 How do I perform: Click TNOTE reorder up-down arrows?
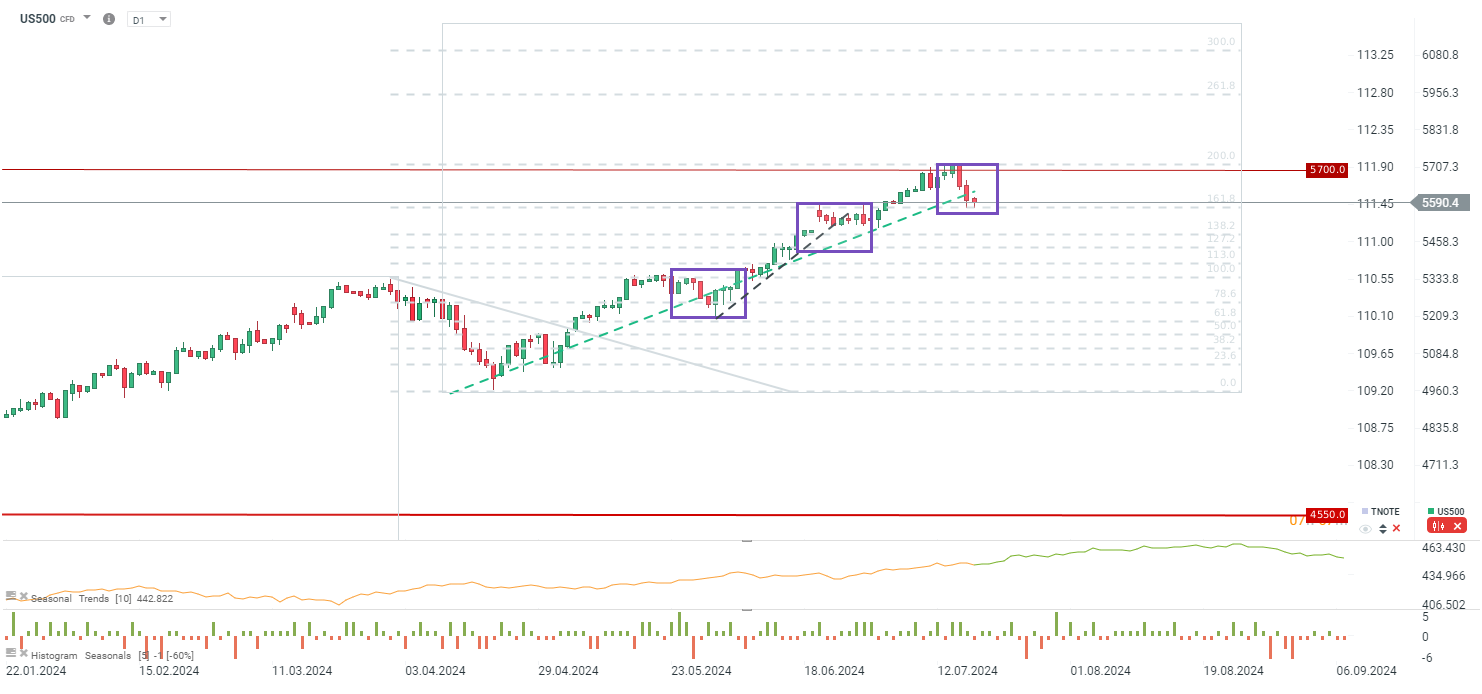(x=1383, y=529)
